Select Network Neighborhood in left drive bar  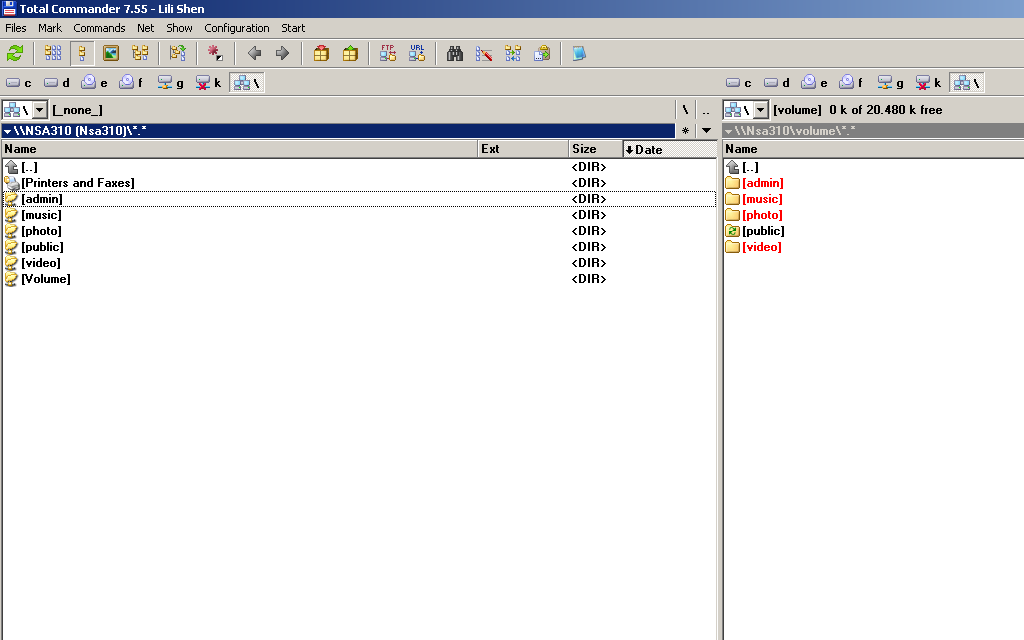coord(247,83)
